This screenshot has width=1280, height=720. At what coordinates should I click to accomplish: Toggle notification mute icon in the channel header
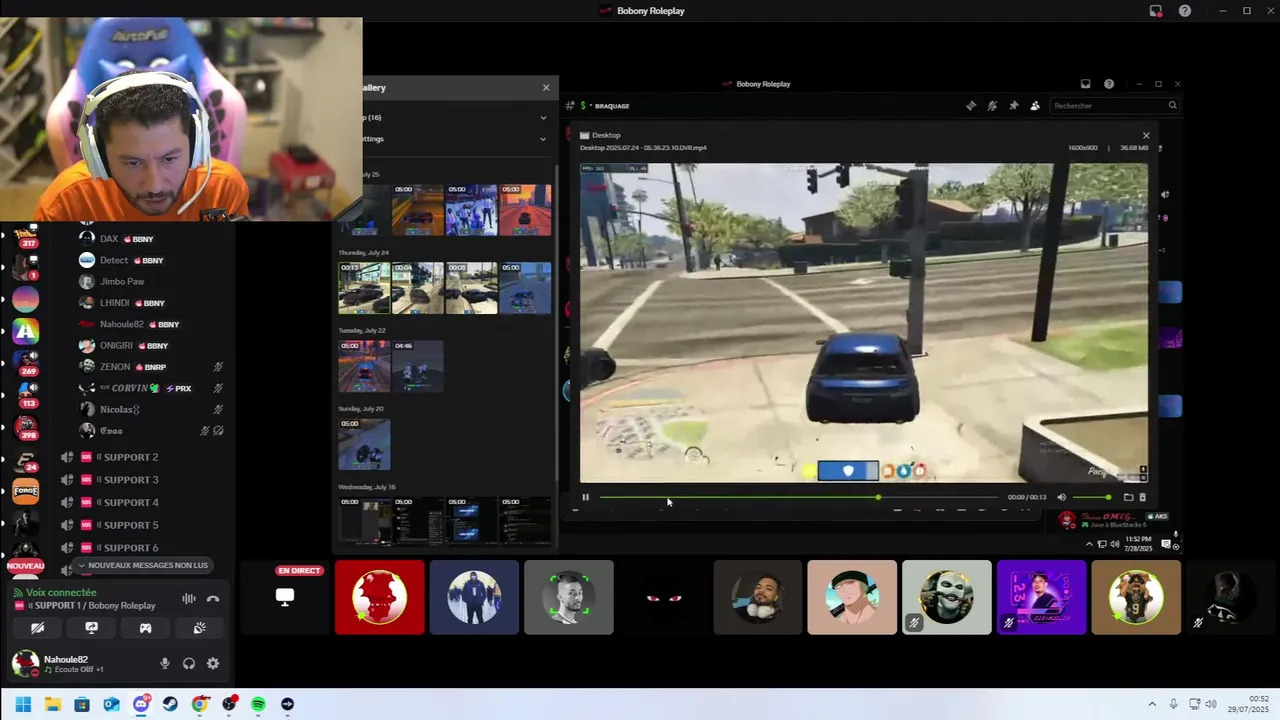click(992, 106)
